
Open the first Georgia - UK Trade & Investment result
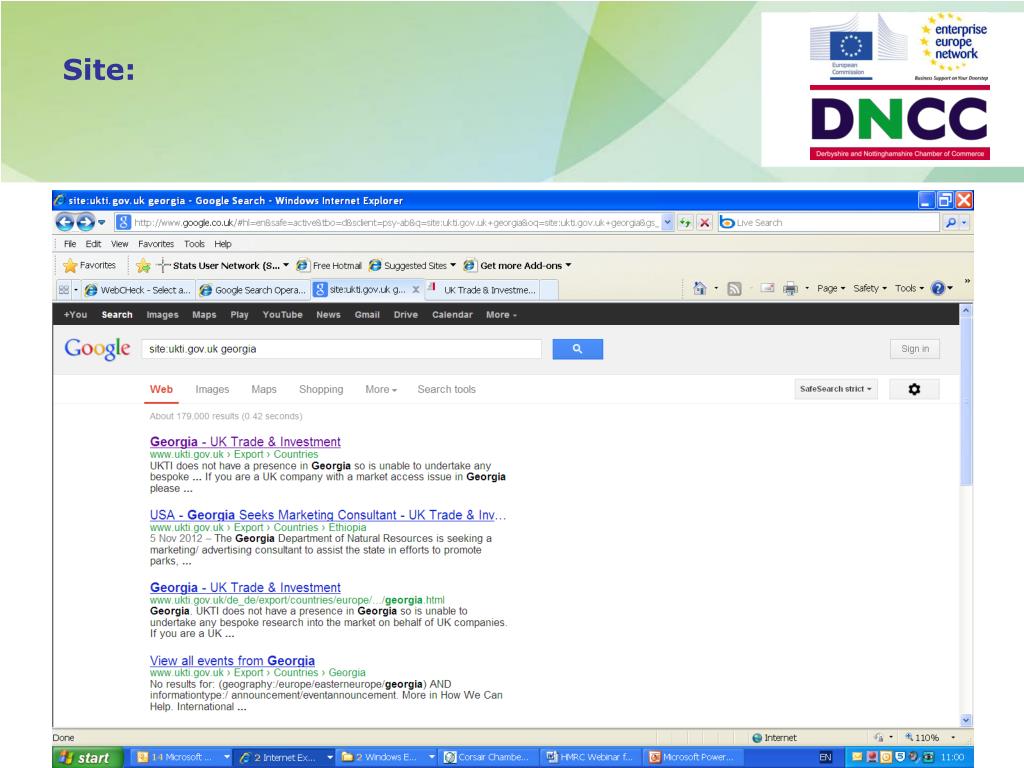(245, 442)
